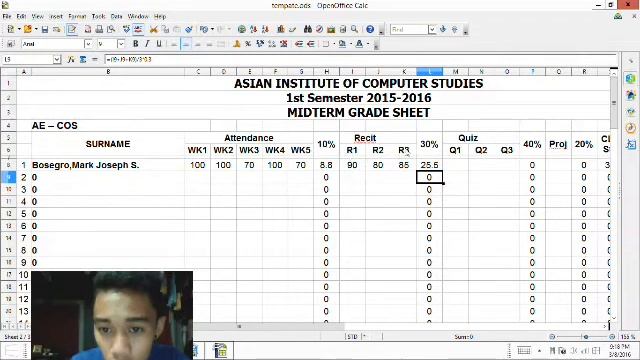Open the Format menu
Viewport: 640px width, 360px height.
pyautogui.click(x=77, y=16)
